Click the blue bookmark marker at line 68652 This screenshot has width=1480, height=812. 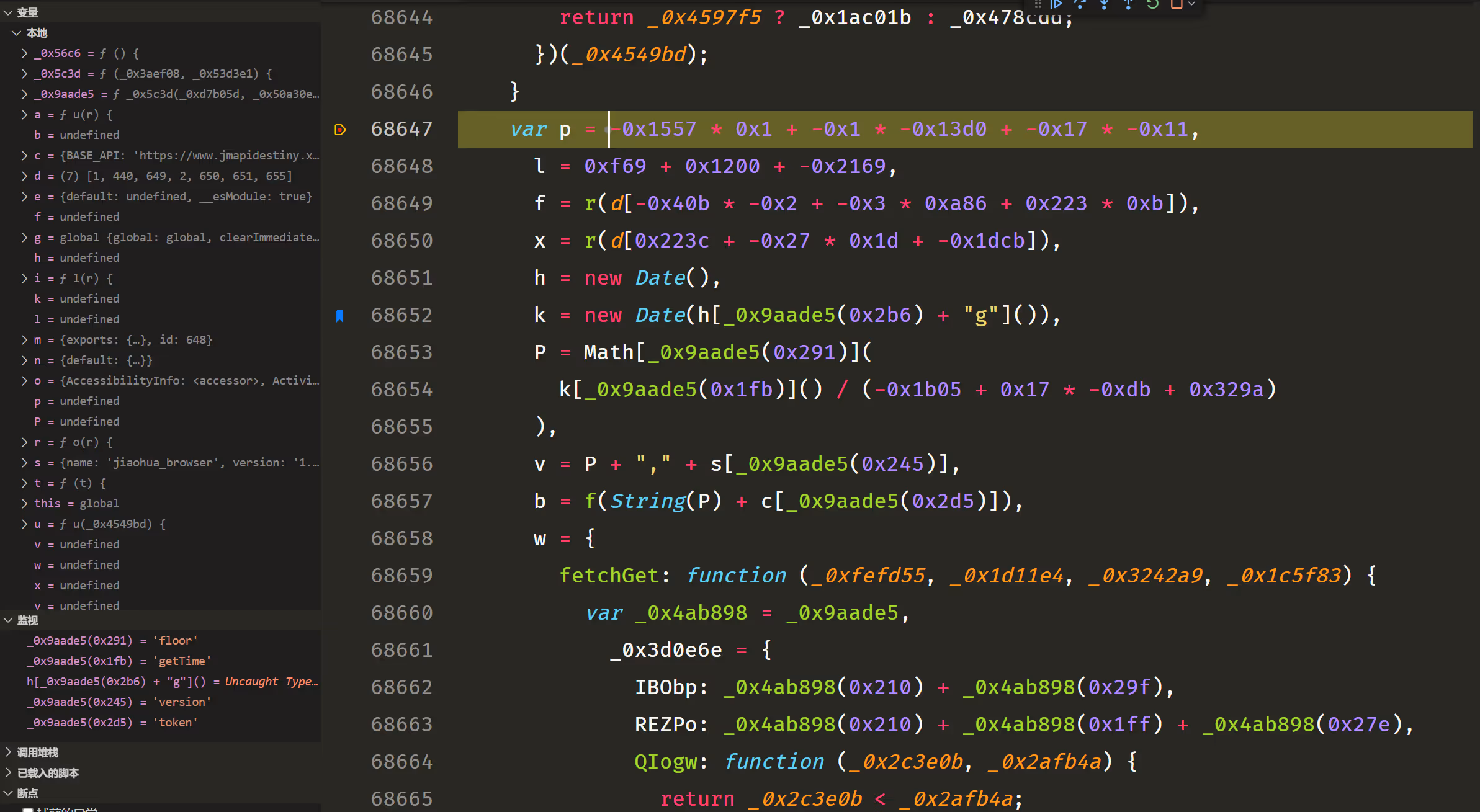(339, 316)
